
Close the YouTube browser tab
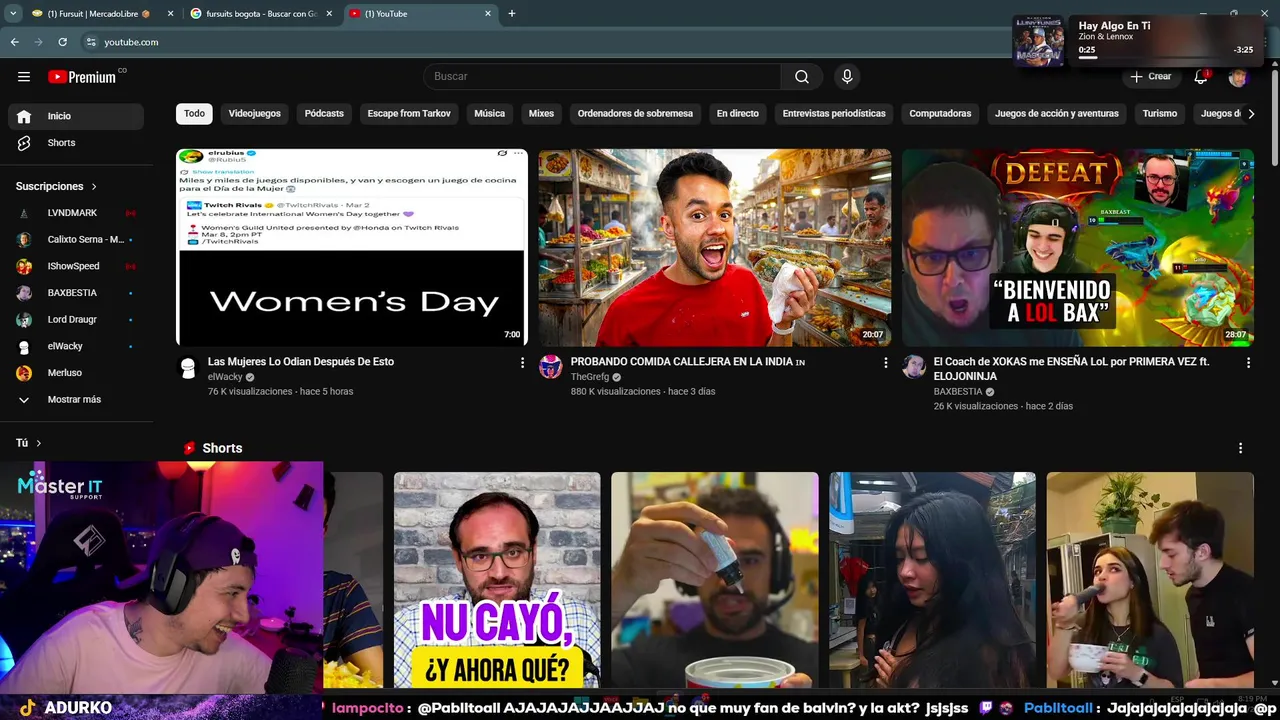point(488,14)
